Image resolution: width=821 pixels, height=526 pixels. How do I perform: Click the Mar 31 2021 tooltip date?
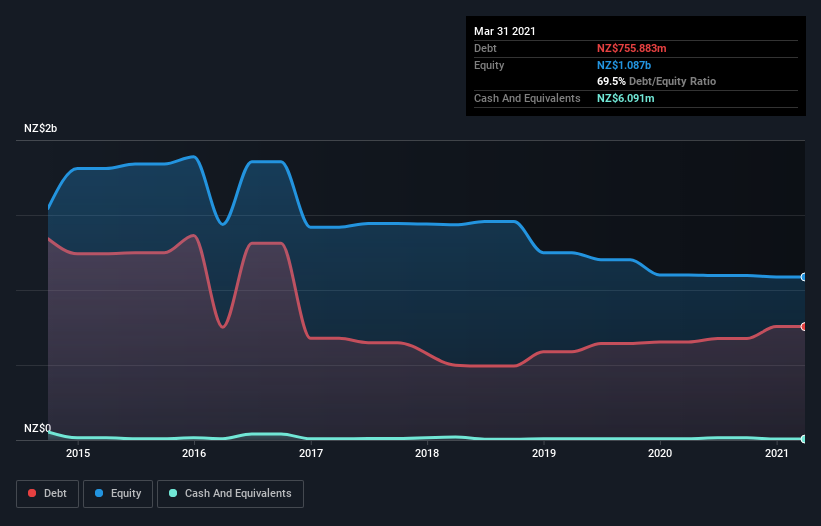pyautogui.click(x=505, y=31)
